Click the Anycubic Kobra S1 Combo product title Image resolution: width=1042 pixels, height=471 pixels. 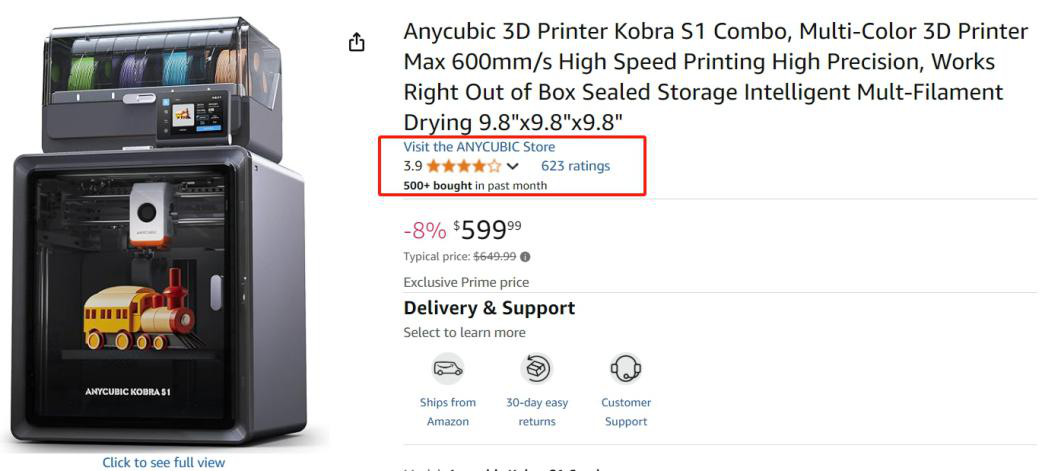click(715, 77)
